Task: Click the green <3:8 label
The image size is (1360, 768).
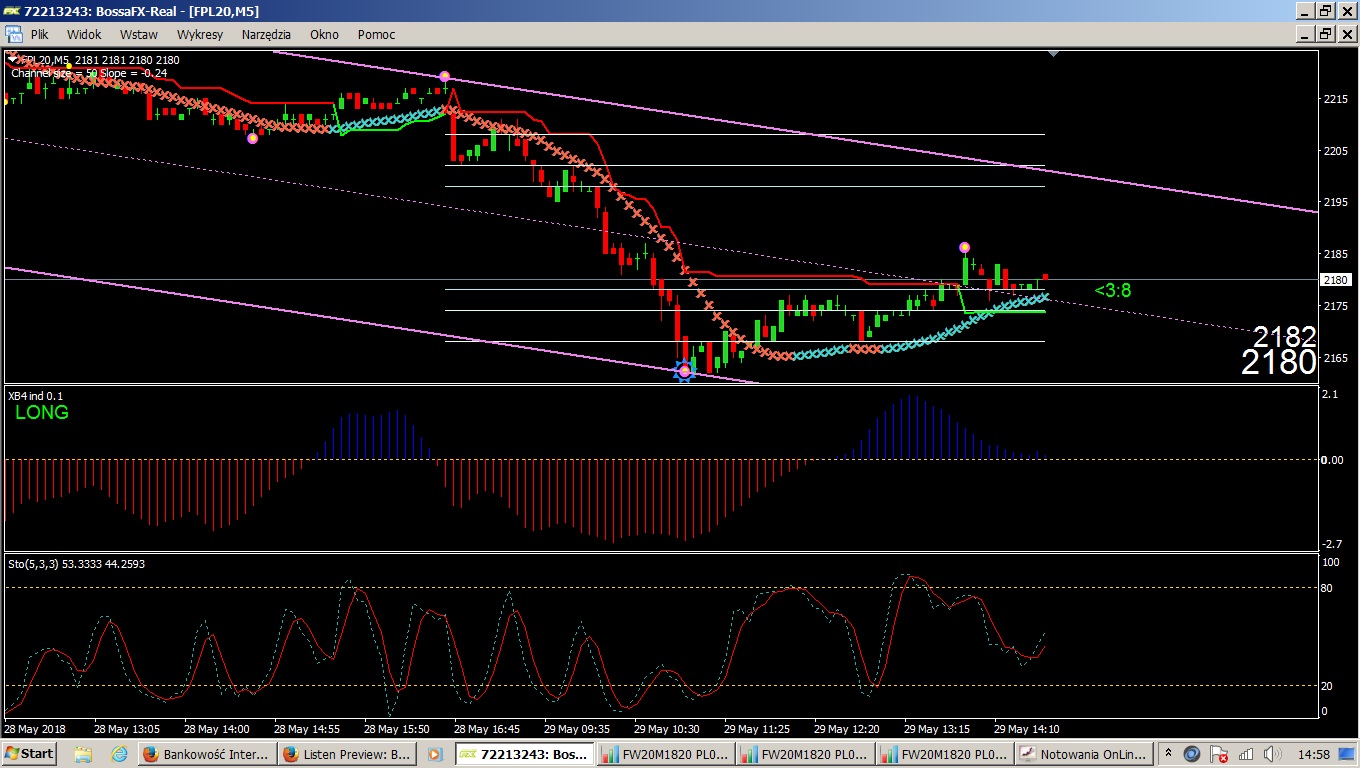Action: coord(1113,290)
